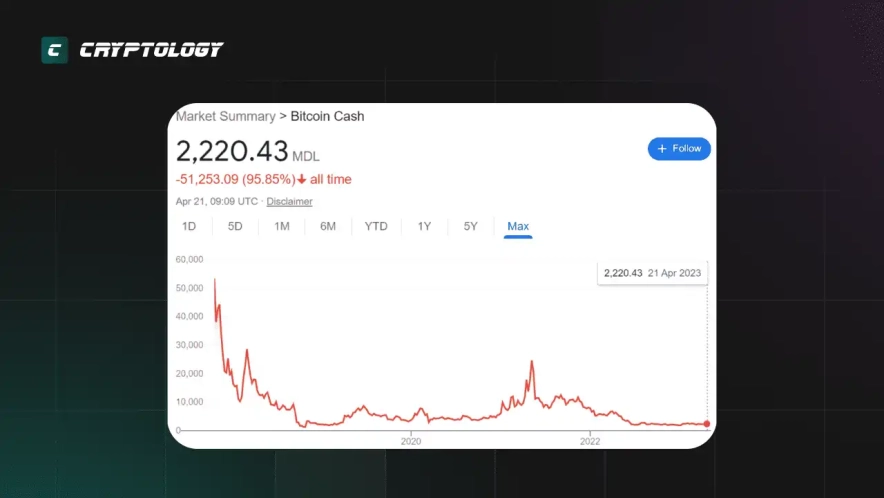The image size is (884, 498).
Task: Show the 1M time range
Action: pyautogui.click(x=282, y=226)
